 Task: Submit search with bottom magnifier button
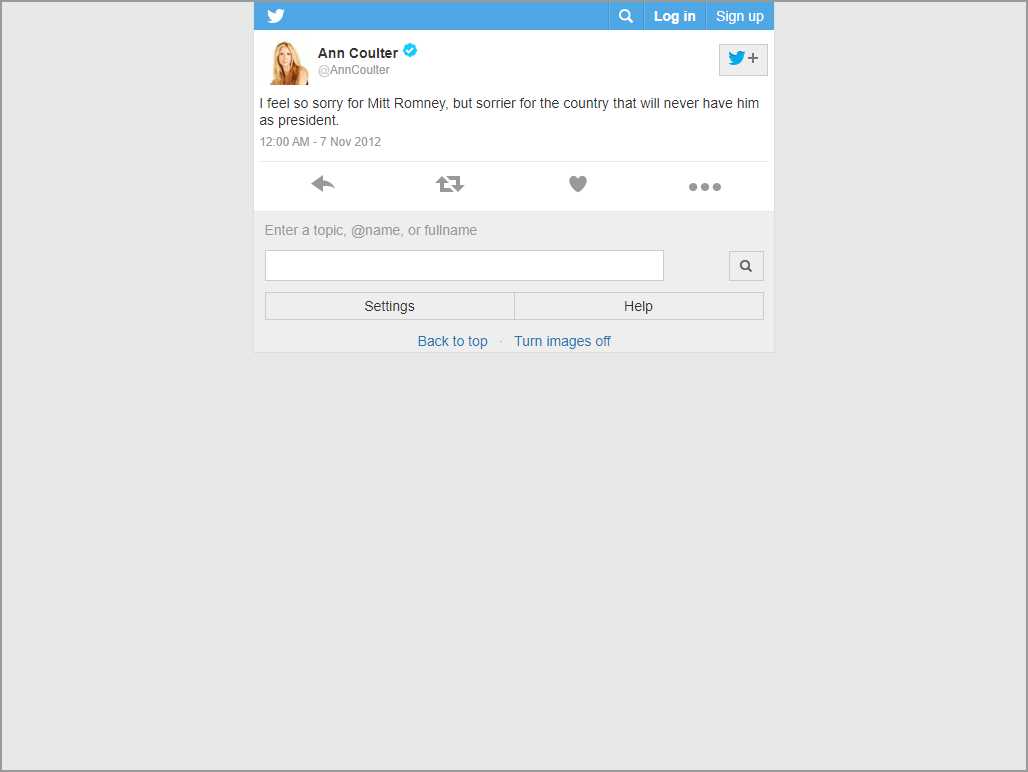pos(746,266)
